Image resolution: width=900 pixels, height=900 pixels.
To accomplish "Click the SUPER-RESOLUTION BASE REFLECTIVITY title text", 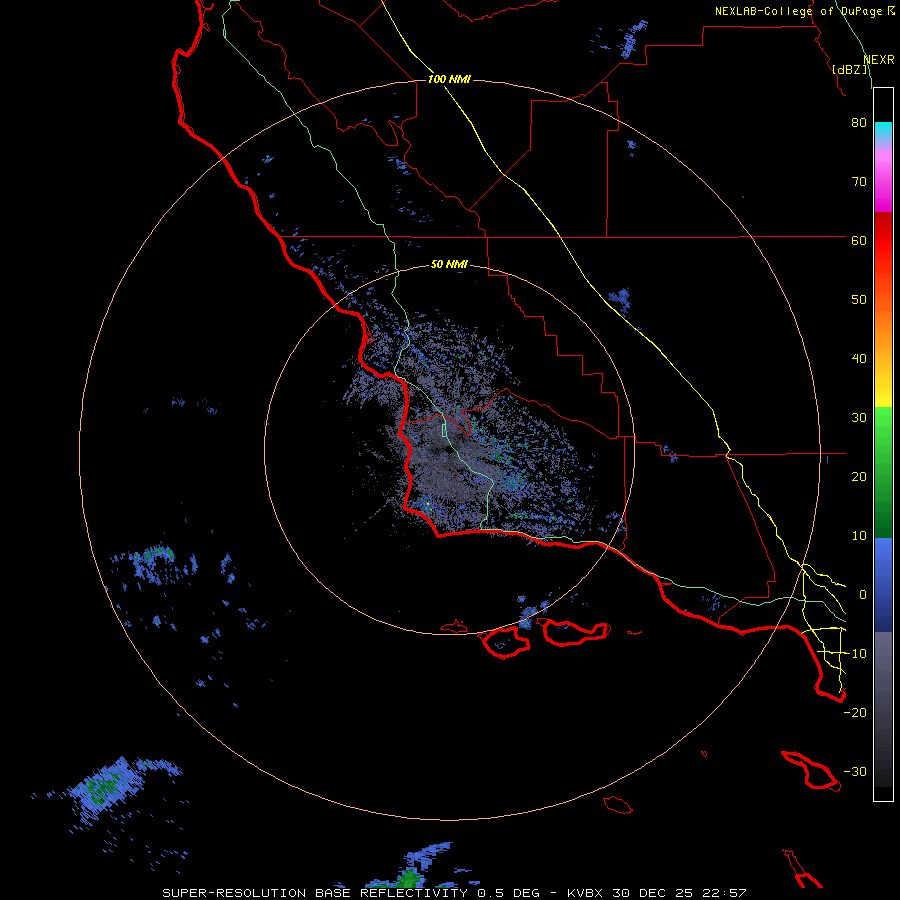I will click(315, 893).
